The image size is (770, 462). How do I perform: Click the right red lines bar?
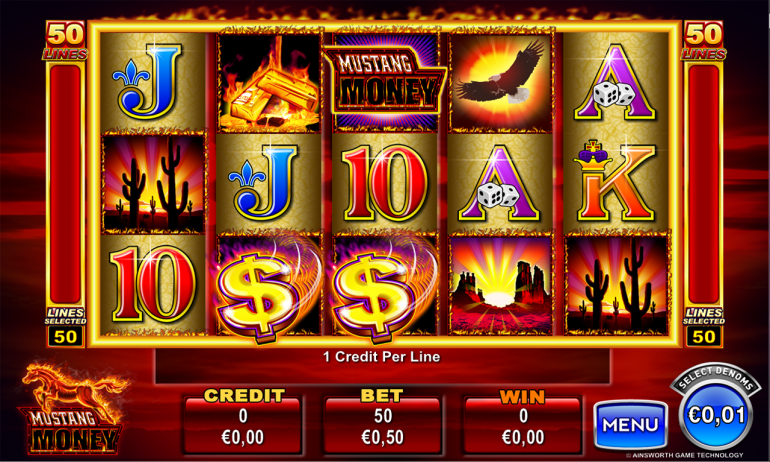point(703,185)
